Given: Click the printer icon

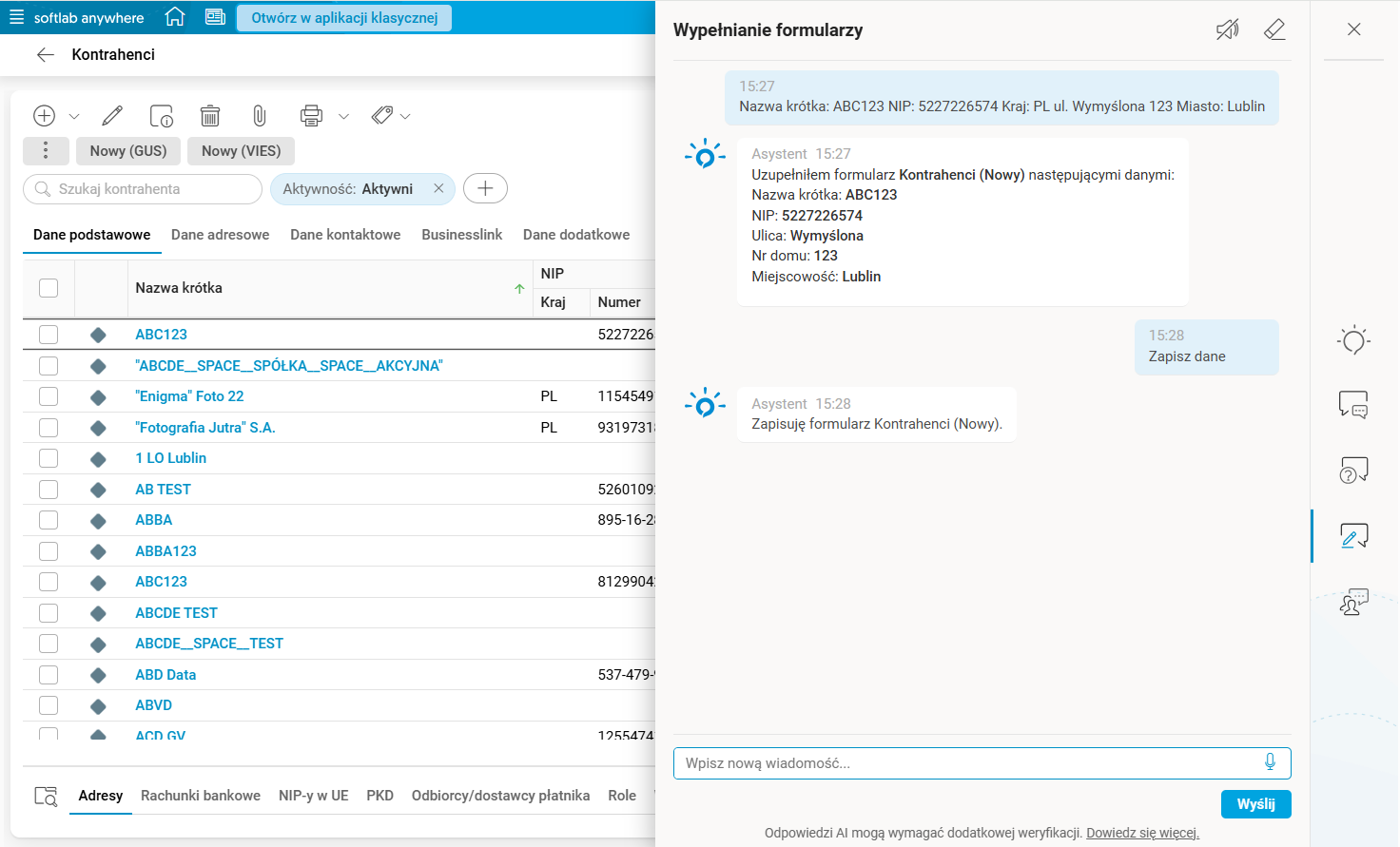Looking at the screenshot, I should pos(311,116).
